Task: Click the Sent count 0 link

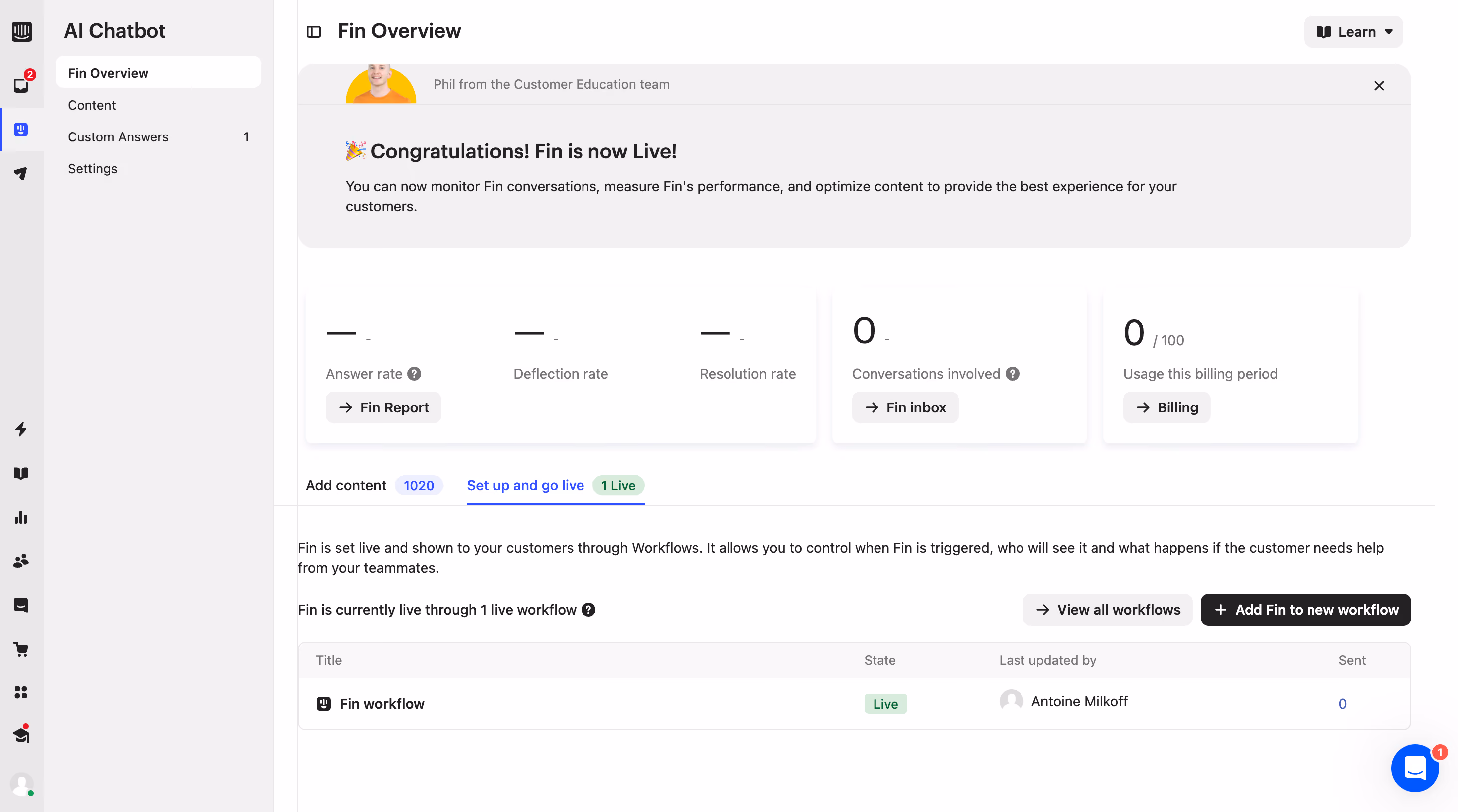Action: point(1342,703)
